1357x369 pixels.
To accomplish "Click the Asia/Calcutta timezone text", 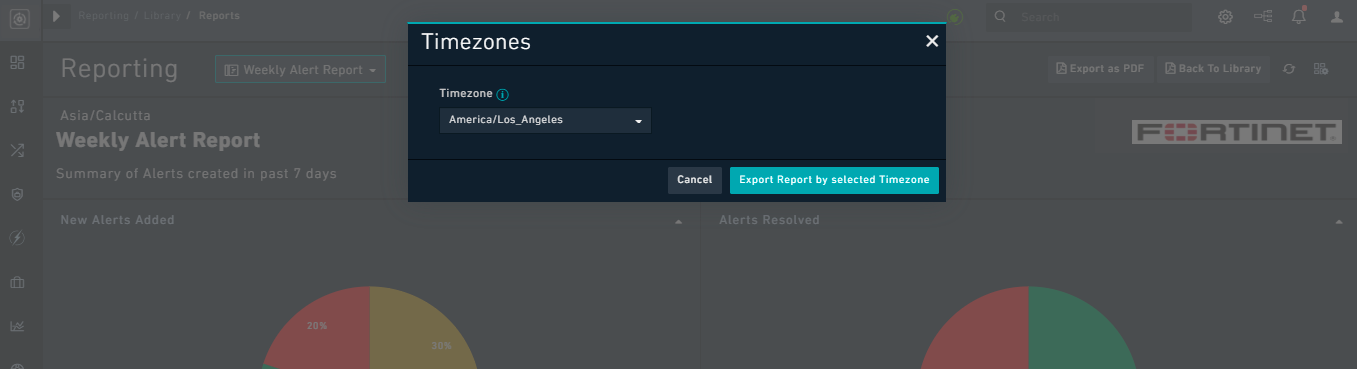I will 105,115.
